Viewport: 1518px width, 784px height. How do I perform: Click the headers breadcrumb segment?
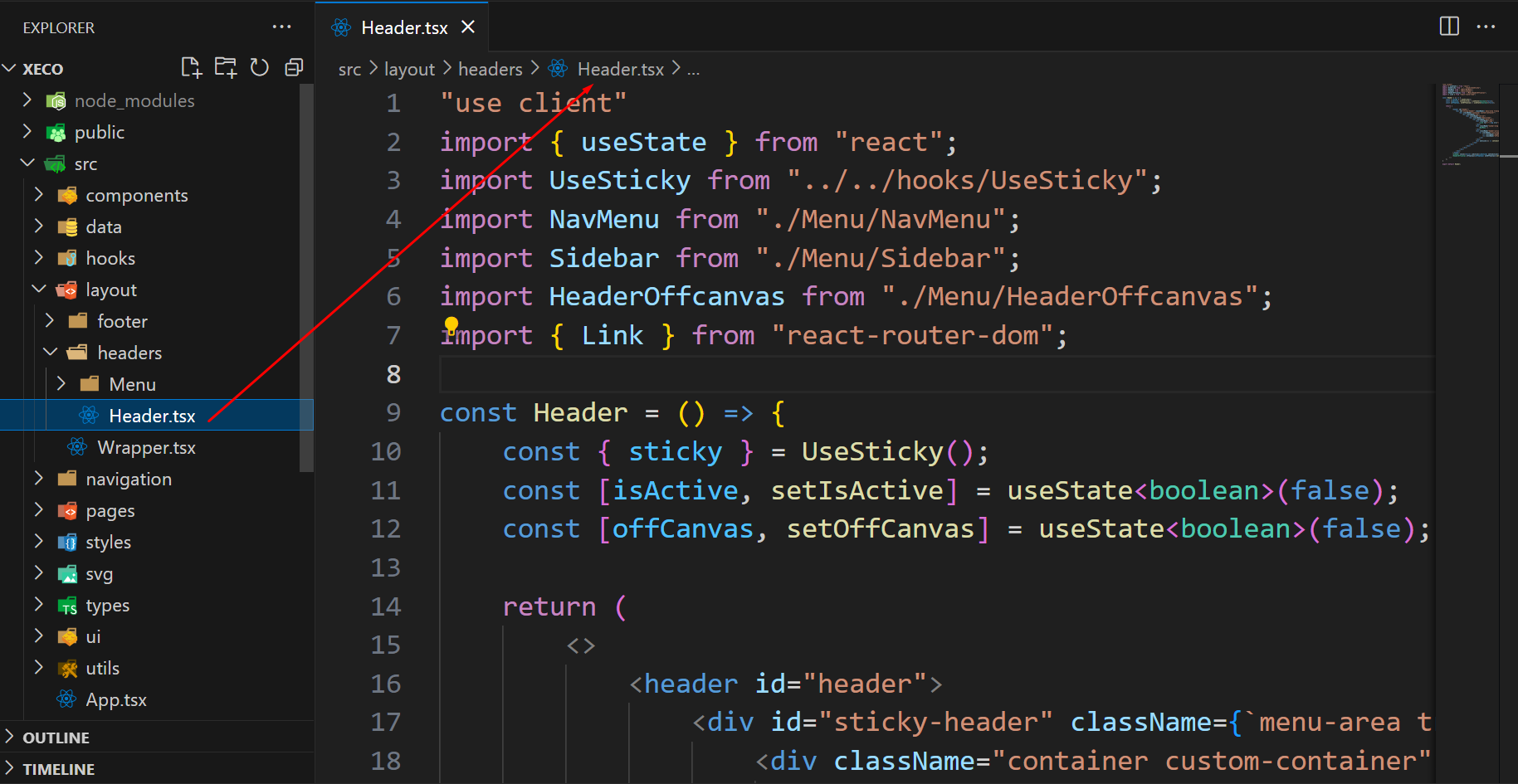coord(491,70)
